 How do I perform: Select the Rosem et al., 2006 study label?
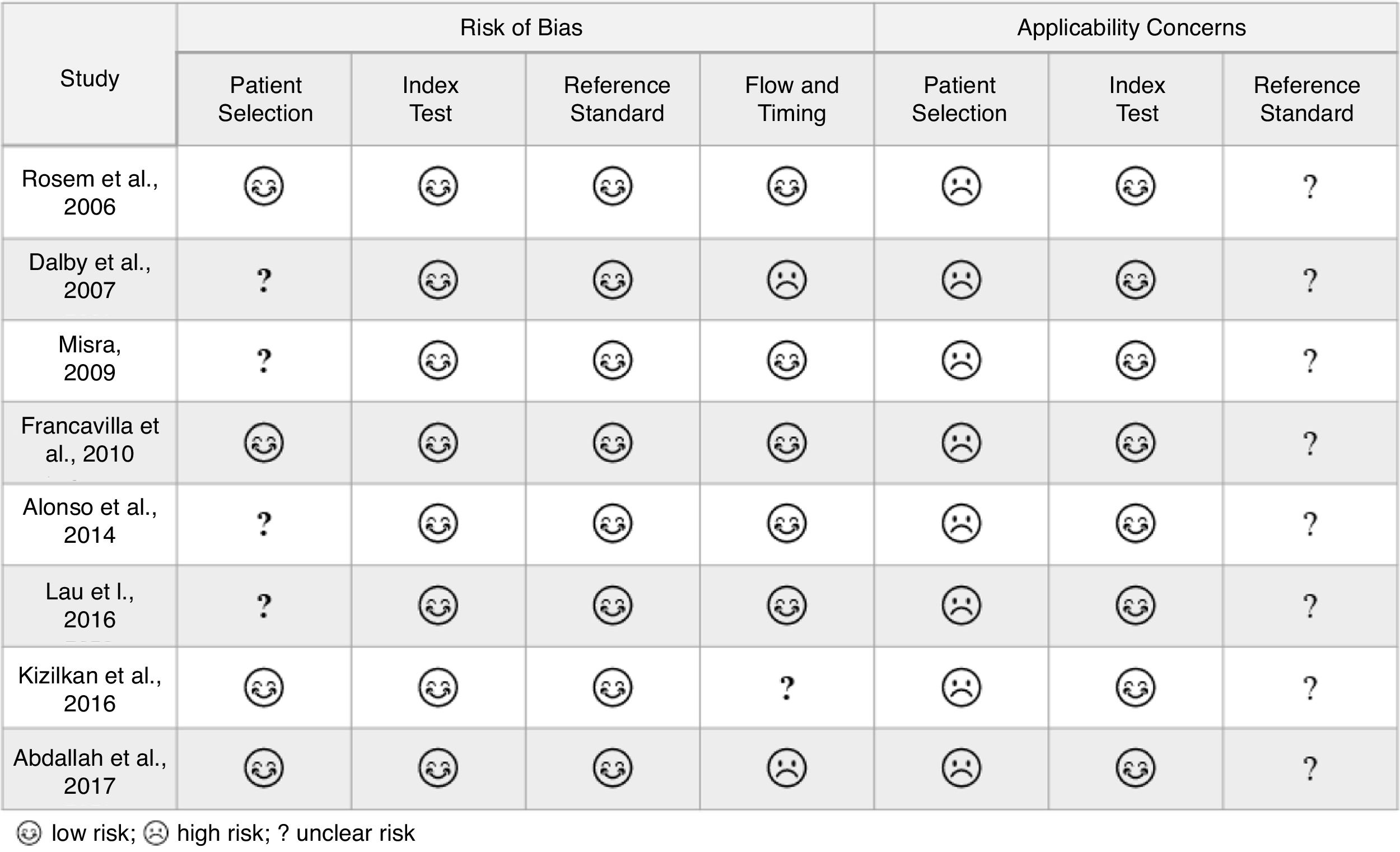click(x=90, y=192)
